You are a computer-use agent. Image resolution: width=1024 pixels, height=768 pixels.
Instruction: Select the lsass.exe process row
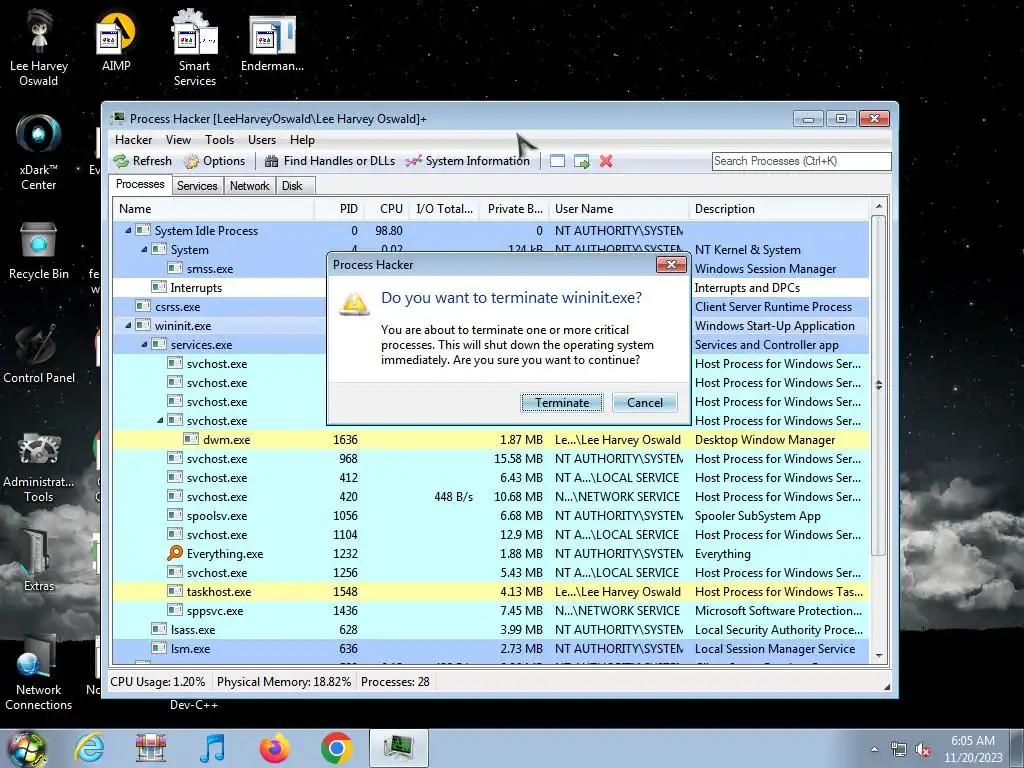(491, 630)
